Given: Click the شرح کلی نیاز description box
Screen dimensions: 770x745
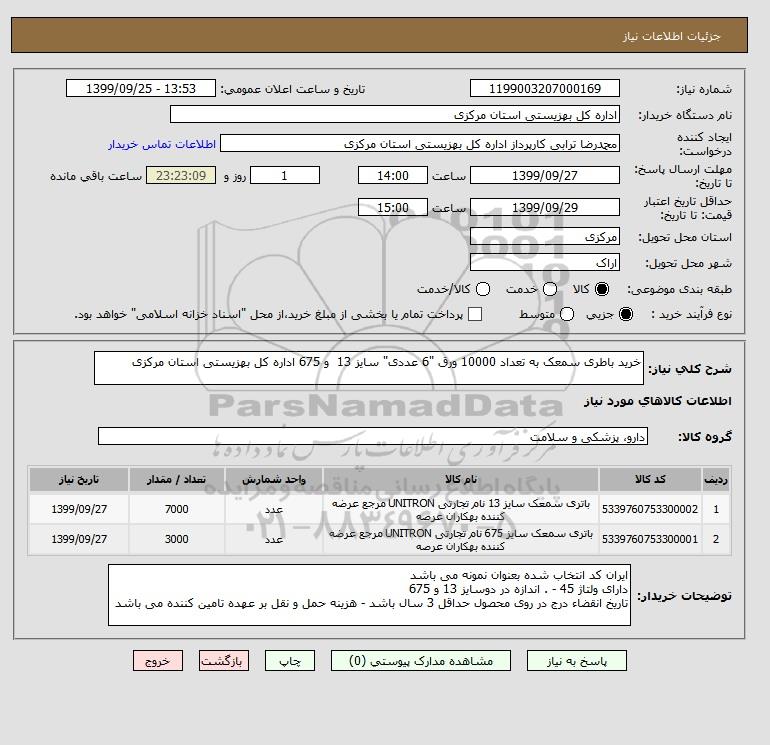Looking at the screenshot, I should tap(369, 368).
